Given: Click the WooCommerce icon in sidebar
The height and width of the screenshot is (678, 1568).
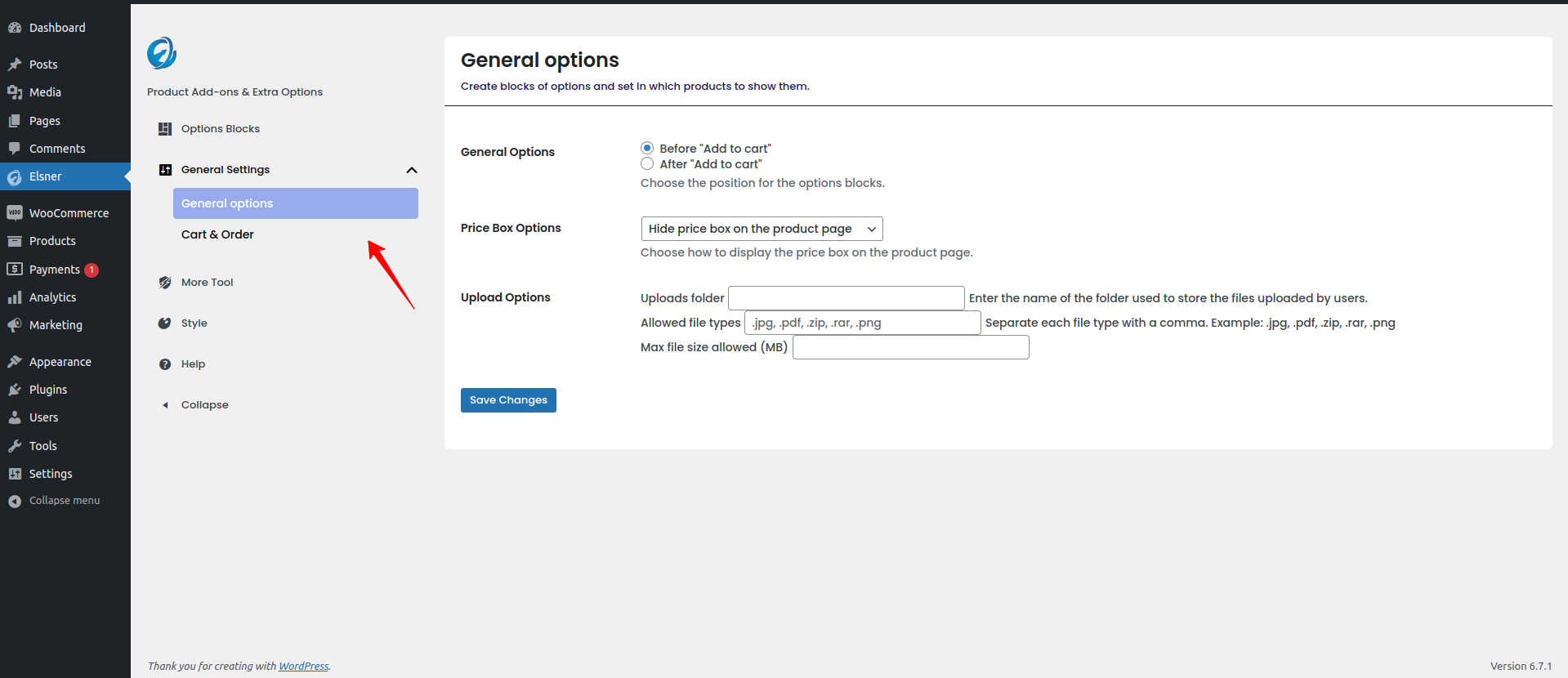Looking at the screenshot, I should tap(15, 213).
